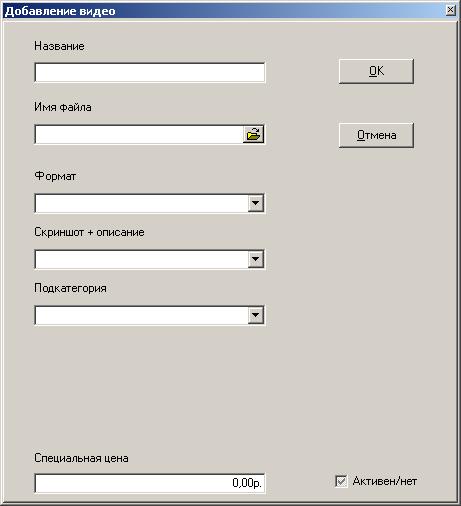Toggle the Активен/нет checkbox

(341, 481)
